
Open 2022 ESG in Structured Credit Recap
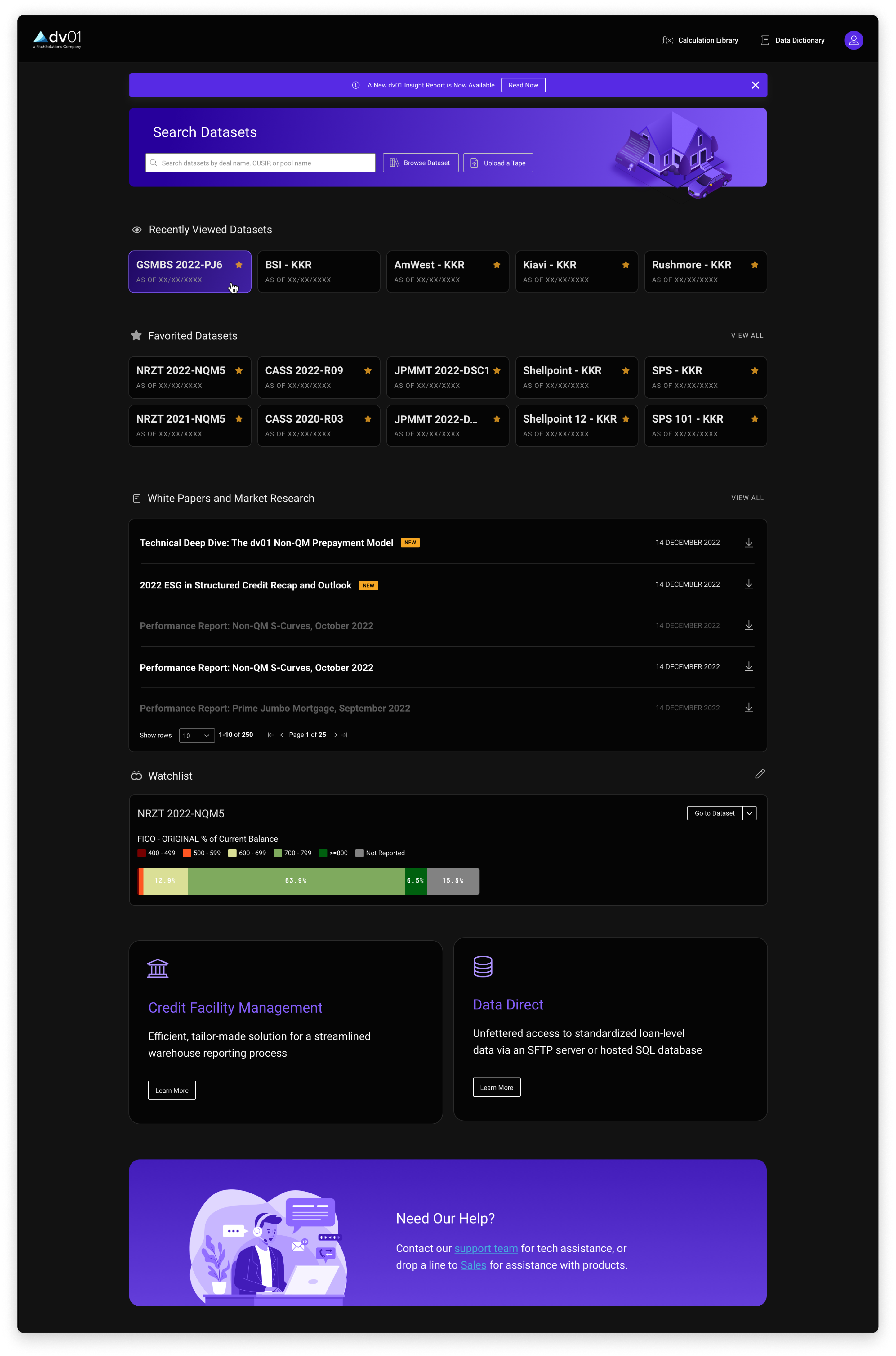click(245, 585)
